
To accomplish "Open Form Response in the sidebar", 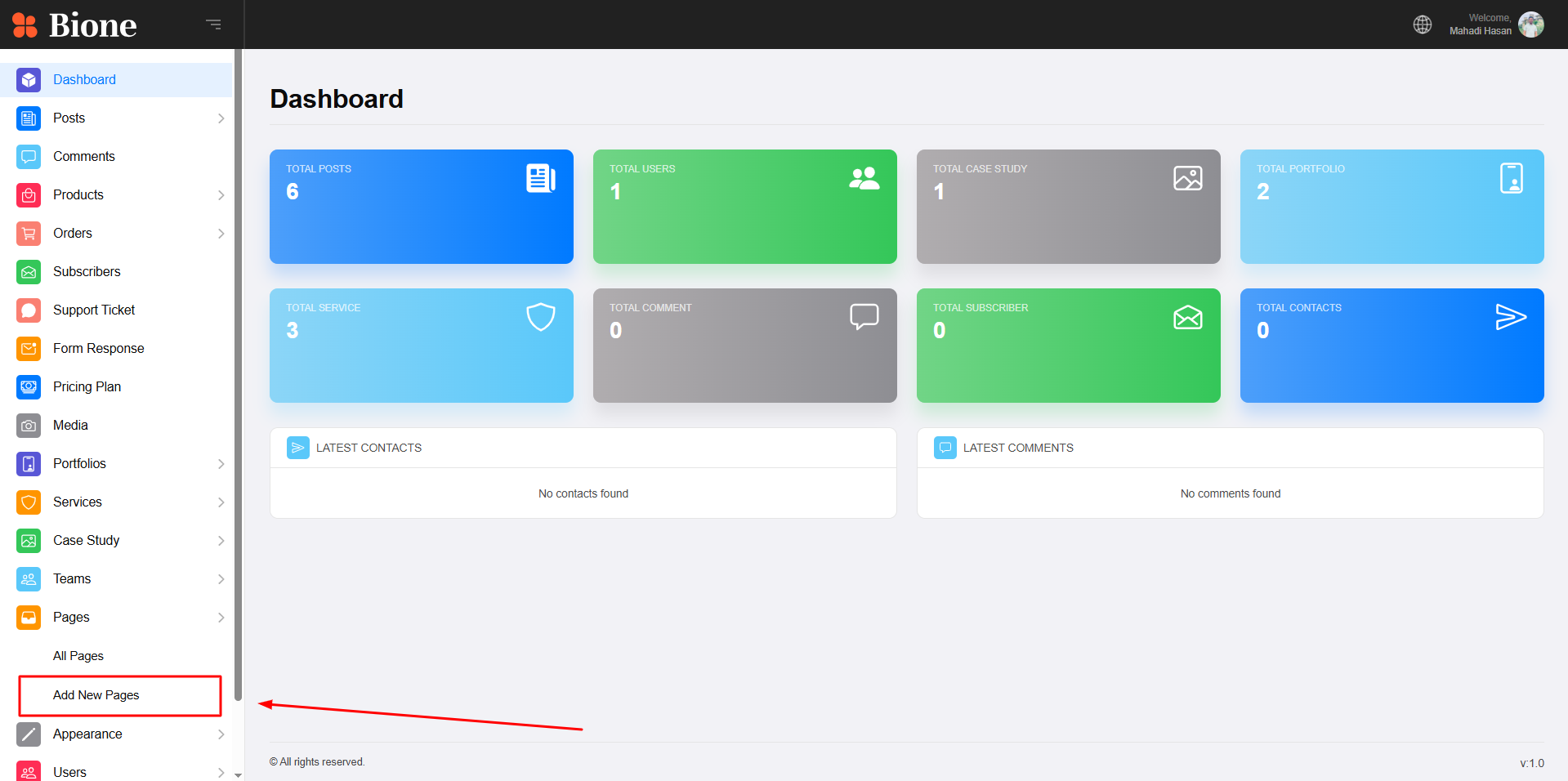I will (116, 349).
